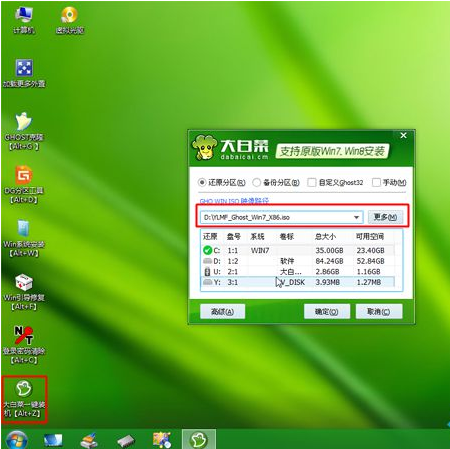Viewport: 450px width, 449px height.
Task: Launch login password clear [Alt+C] icon
Action: click(24, 345)
